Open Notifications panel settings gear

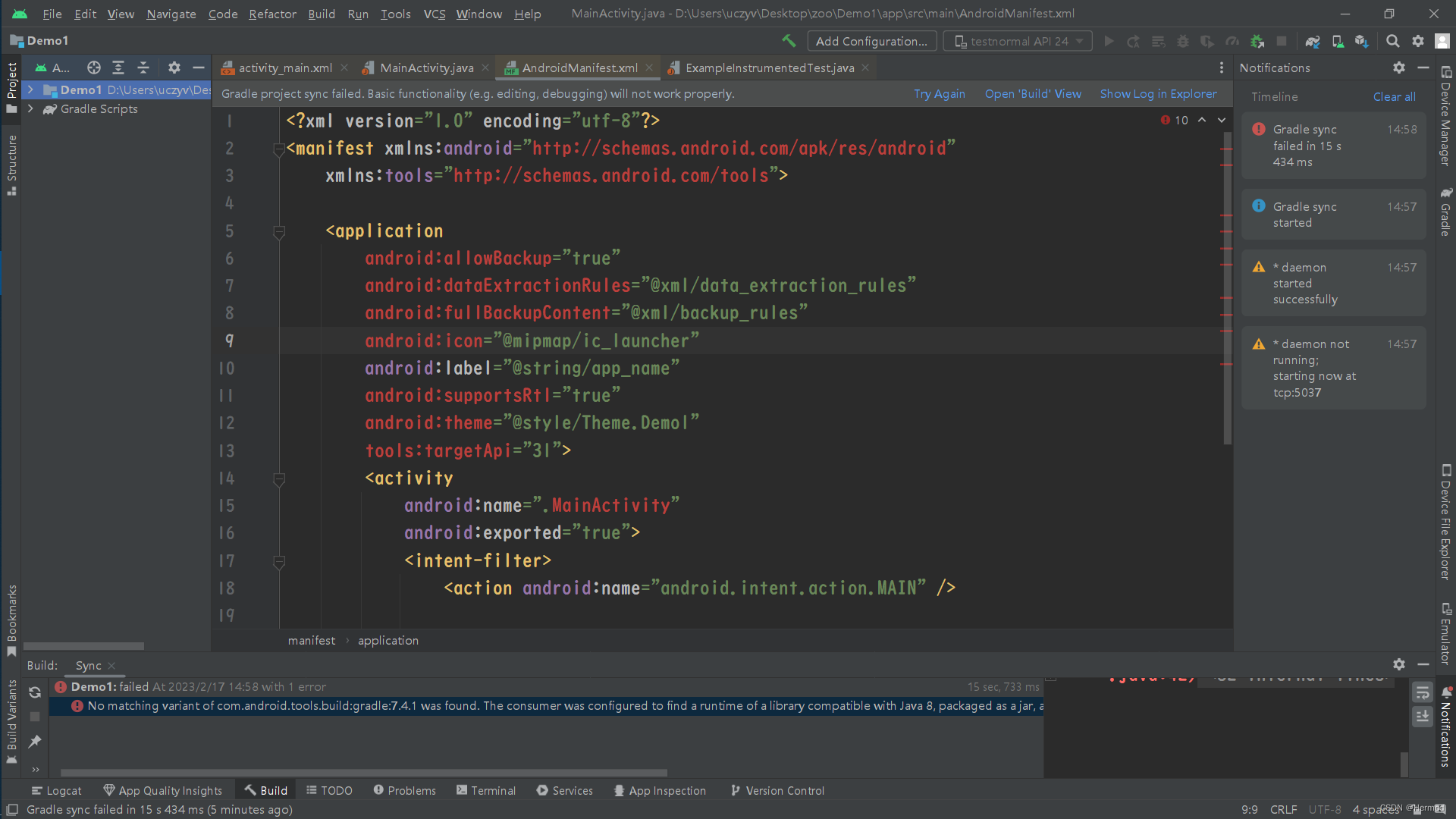point(1399,67)
